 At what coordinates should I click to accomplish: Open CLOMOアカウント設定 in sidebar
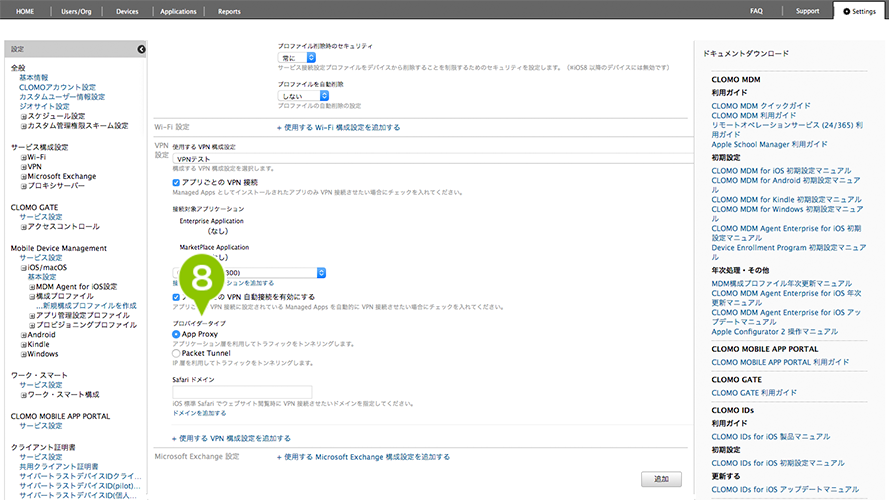(x=57, y=87)
